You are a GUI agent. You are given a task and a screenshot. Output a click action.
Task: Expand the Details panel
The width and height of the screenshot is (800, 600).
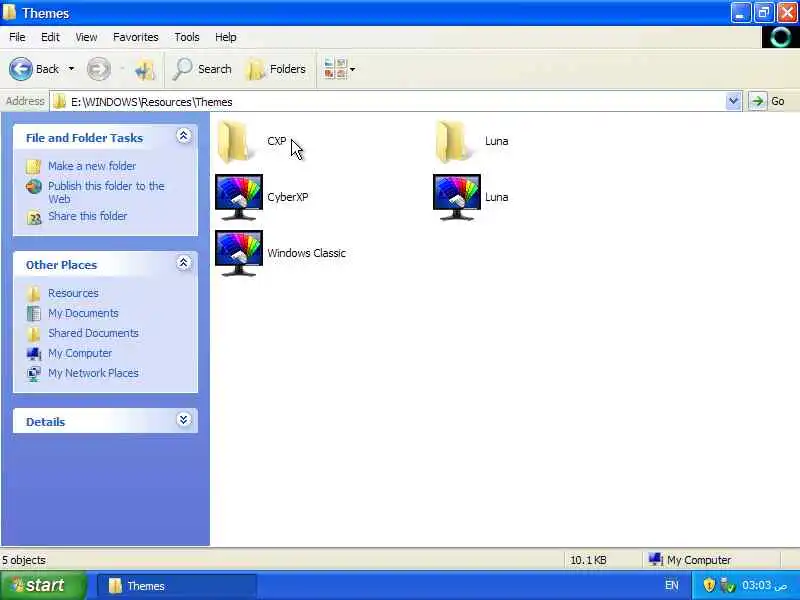coord(184,420)
